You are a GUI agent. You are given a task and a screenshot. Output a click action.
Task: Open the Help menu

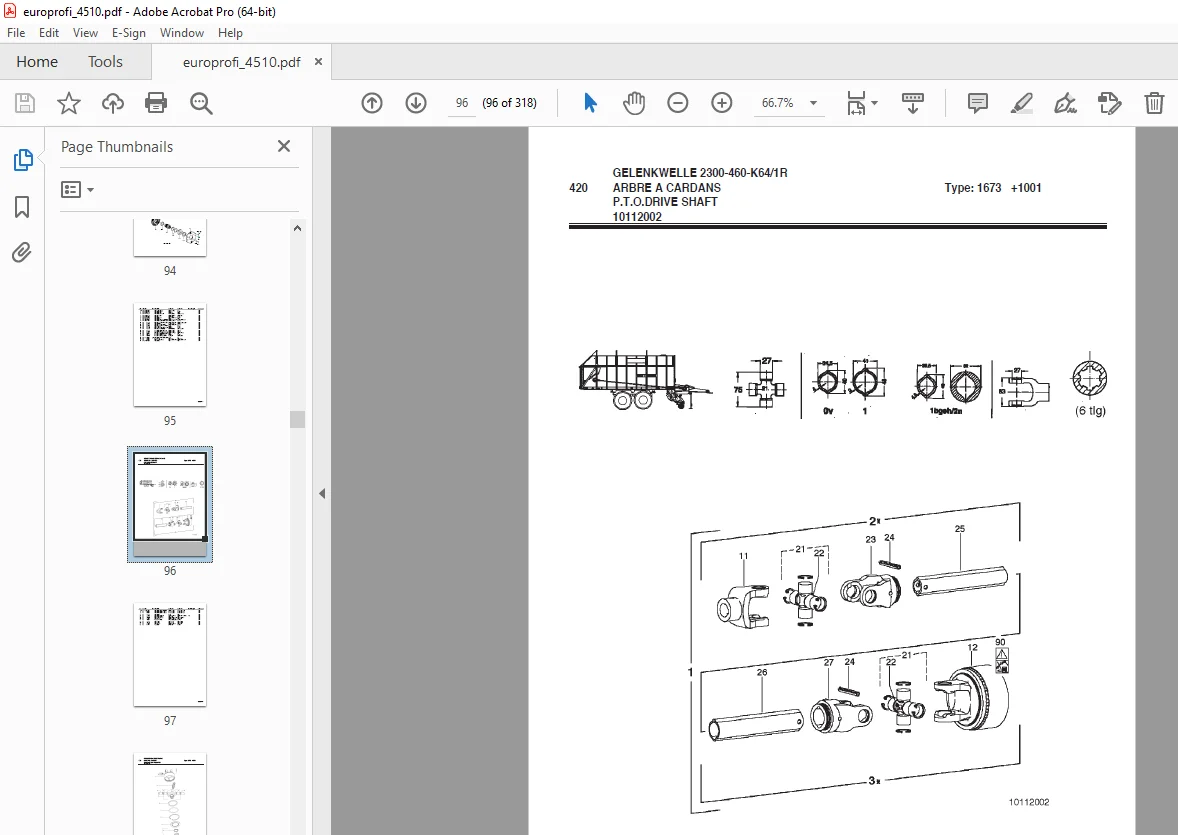pos(230,33)
